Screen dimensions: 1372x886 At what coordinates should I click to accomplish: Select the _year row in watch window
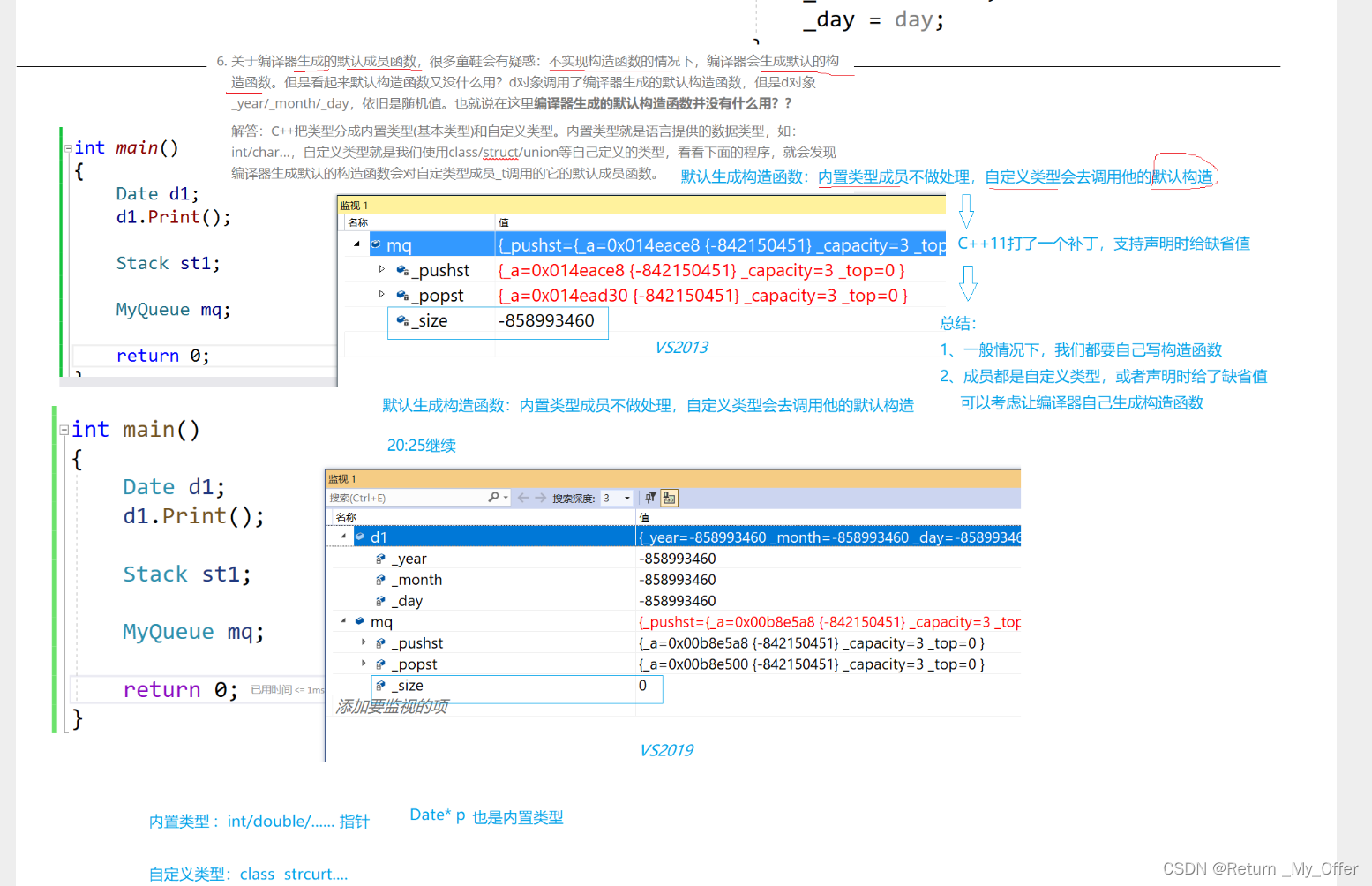[675, 559]
